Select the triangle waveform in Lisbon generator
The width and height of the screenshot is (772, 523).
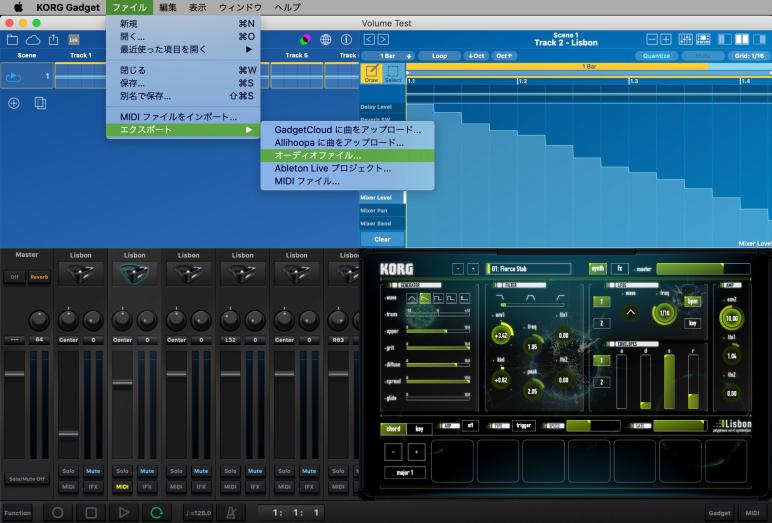412,298
